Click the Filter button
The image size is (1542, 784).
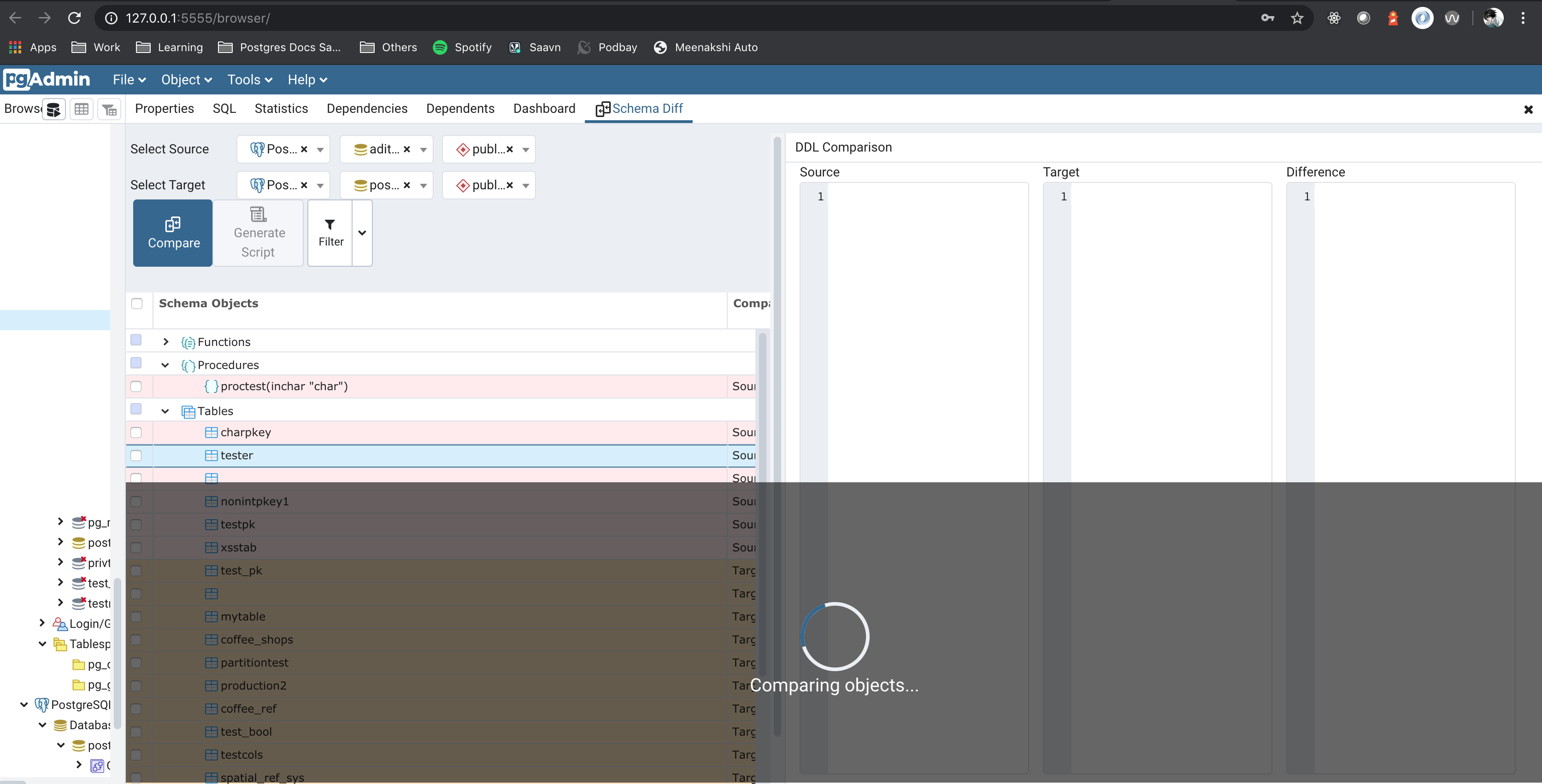pyautogui.click(x=330, y=233)
